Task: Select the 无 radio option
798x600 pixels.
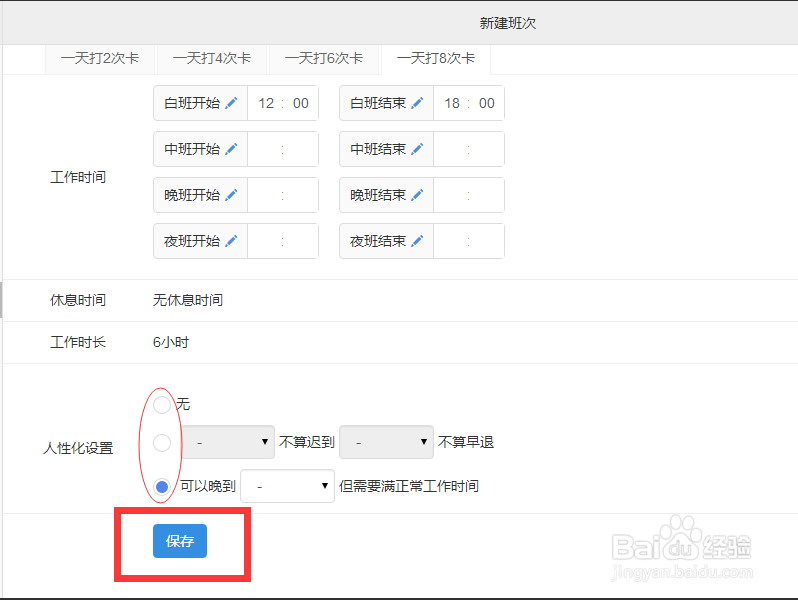Action: pyautogui.click(x=162, y=405)
